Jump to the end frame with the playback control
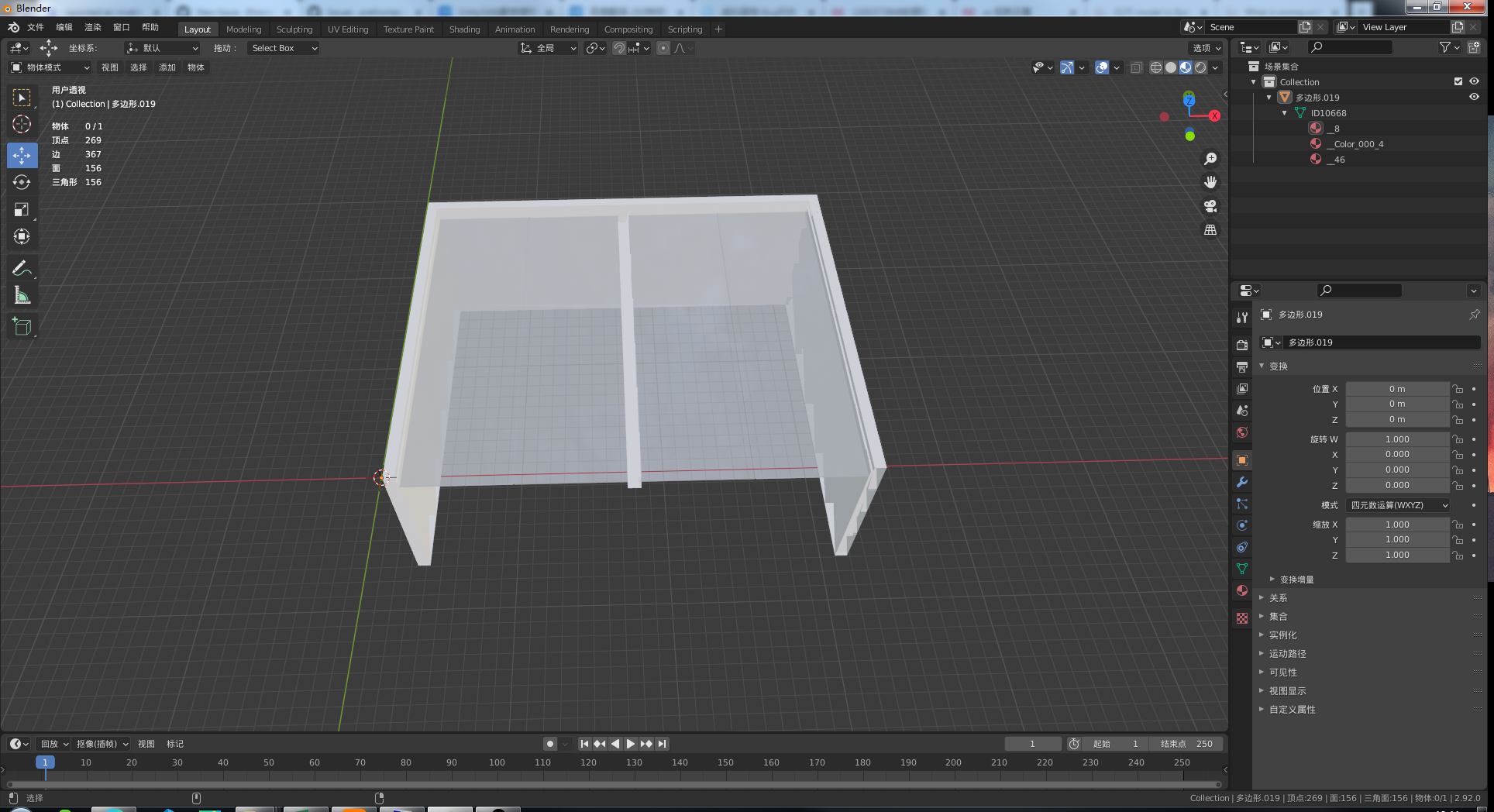This screenshot has width=1494, height=812. pos(663,744)
